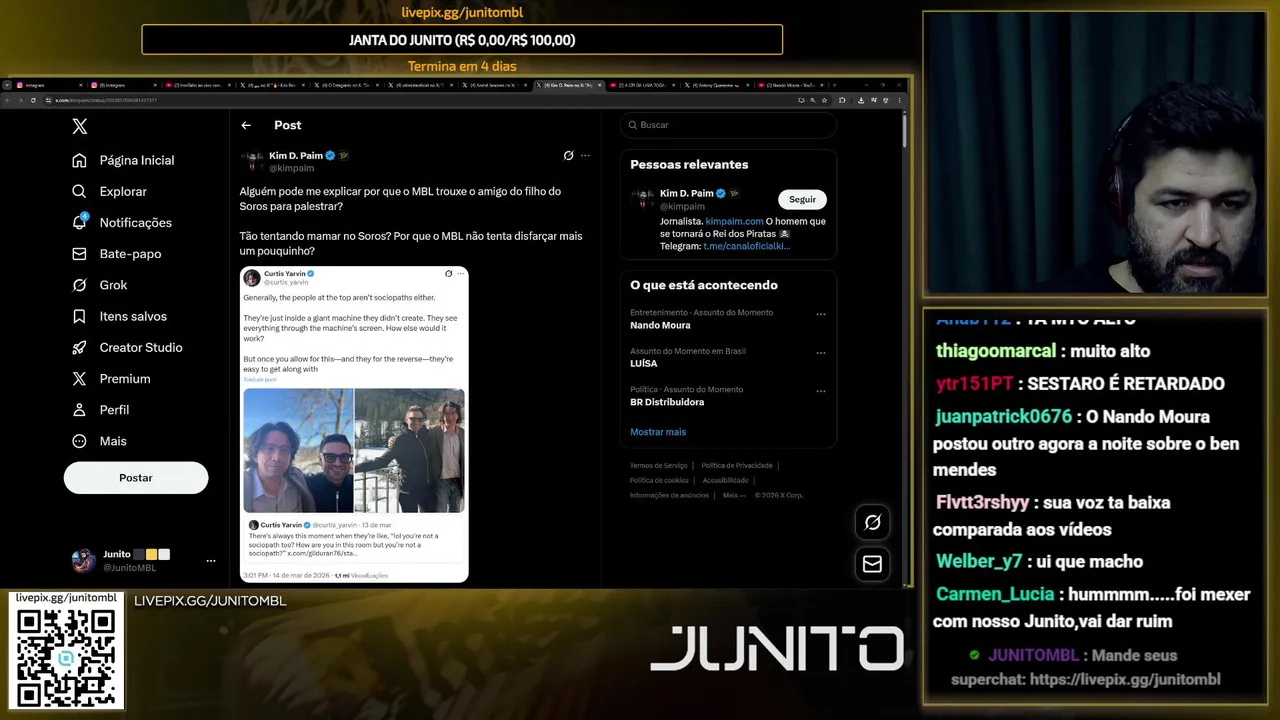Click juanpatrick0676 chat username
Image resolution: width=1280 pixels, height=720 pixels.
coord(1004,416)
